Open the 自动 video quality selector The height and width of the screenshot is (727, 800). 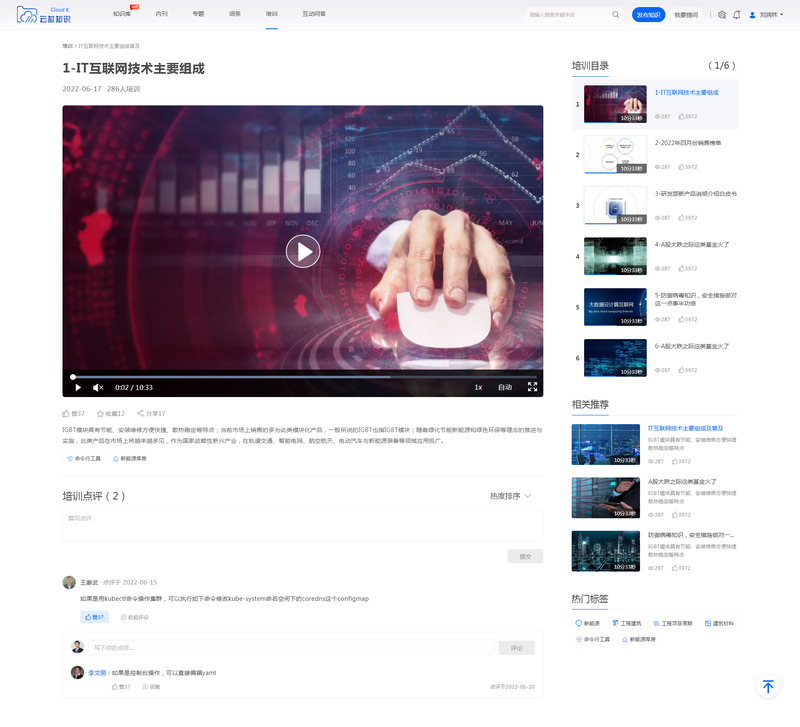(x=505, y=387)
